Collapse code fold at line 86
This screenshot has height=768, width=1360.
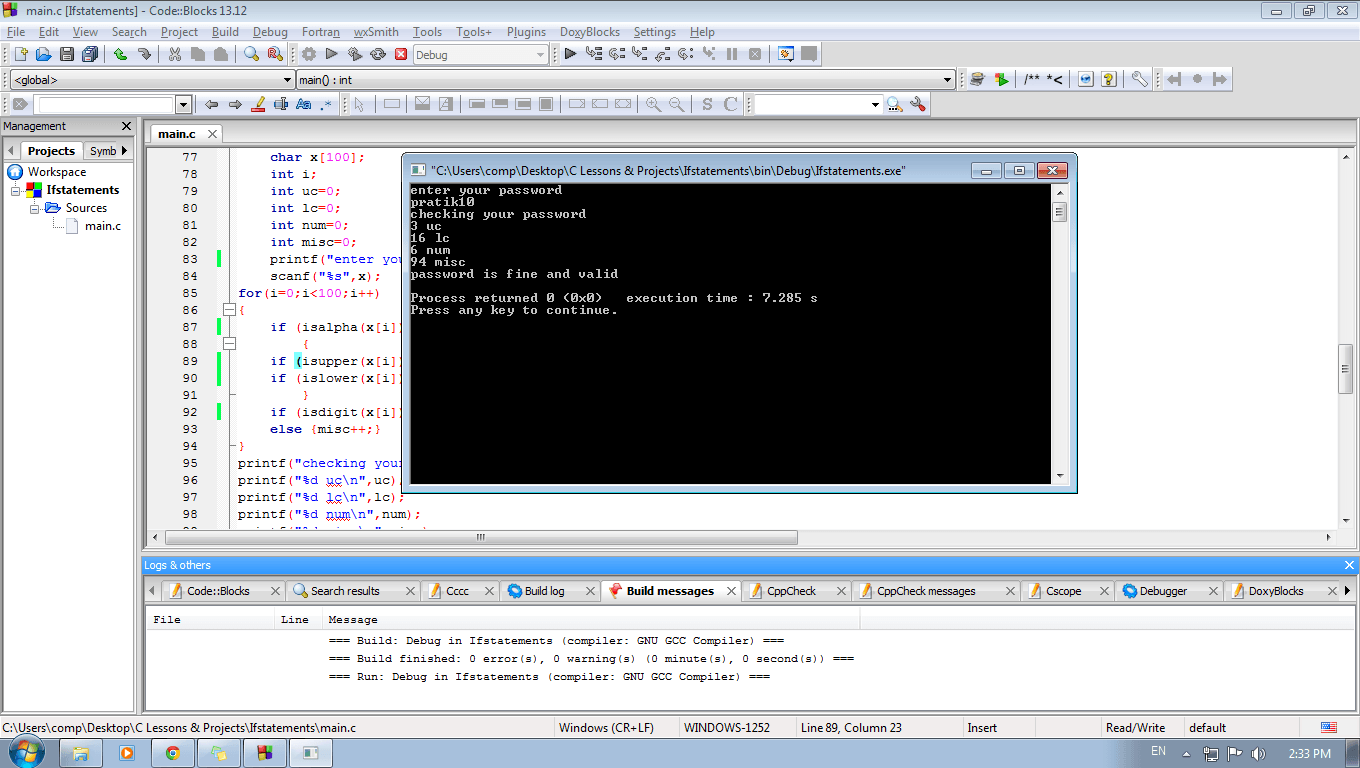coord(229,310)
